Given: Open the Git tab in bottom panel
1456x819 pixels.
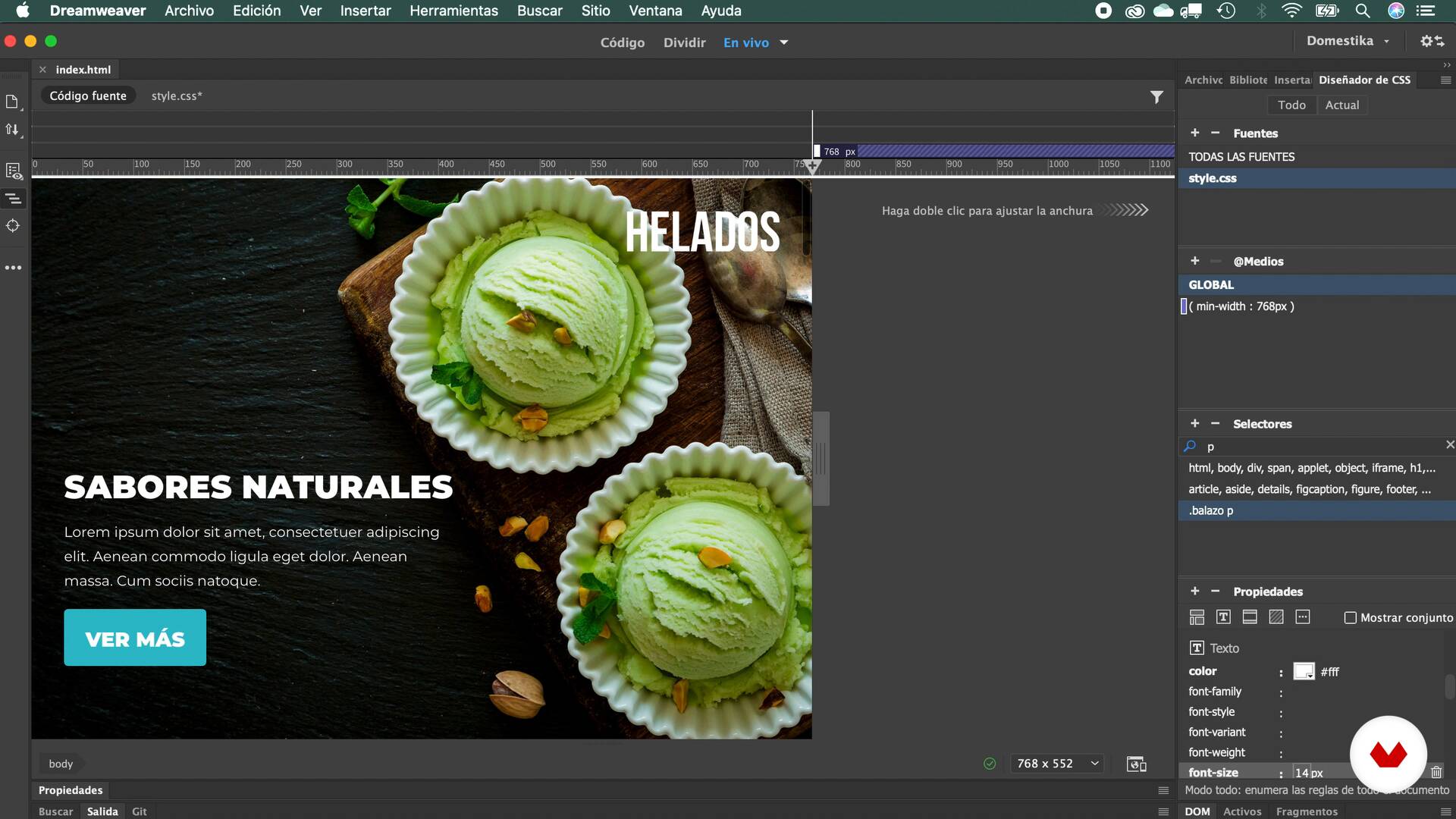Looking at the screenshot, I should pyautogui.click(x=139, y=811).
